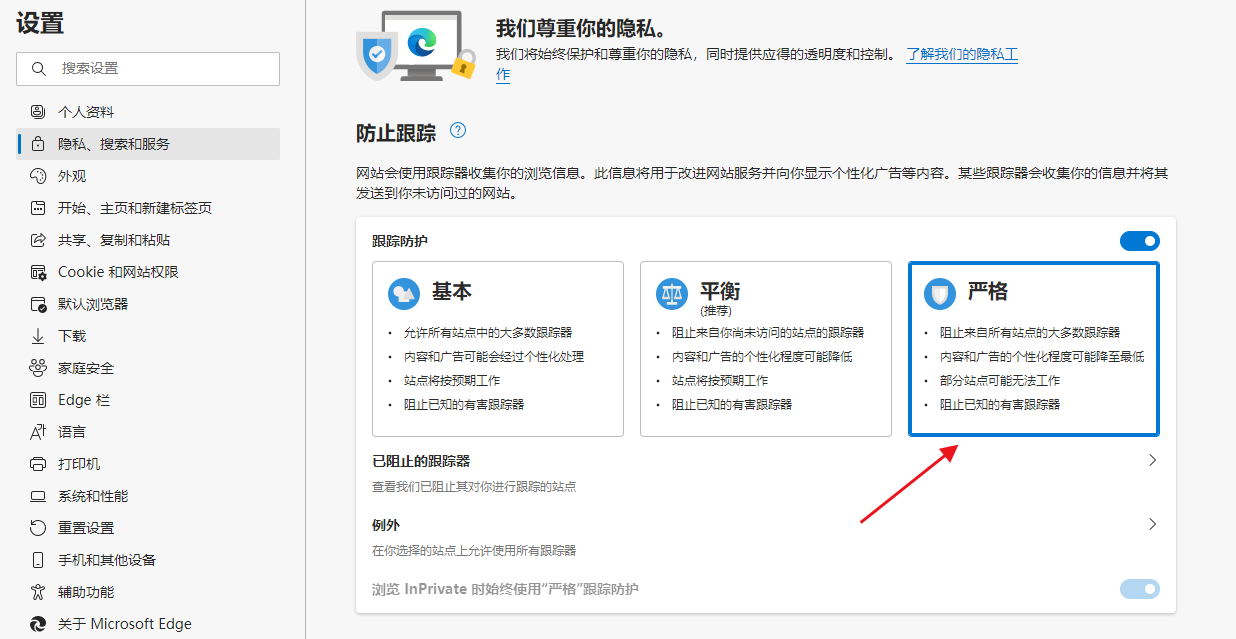The image size is (1236, 639).
Task: Click the download arrow icon beside 下载
Action: (x=38, y=336)
